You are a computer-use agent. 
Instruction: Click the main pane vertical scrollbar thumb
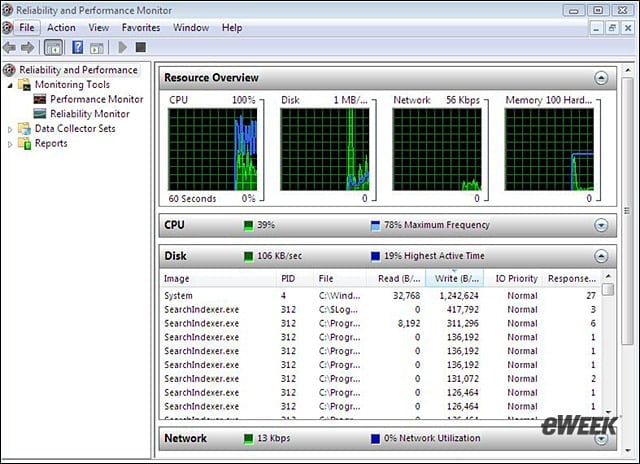627,212
